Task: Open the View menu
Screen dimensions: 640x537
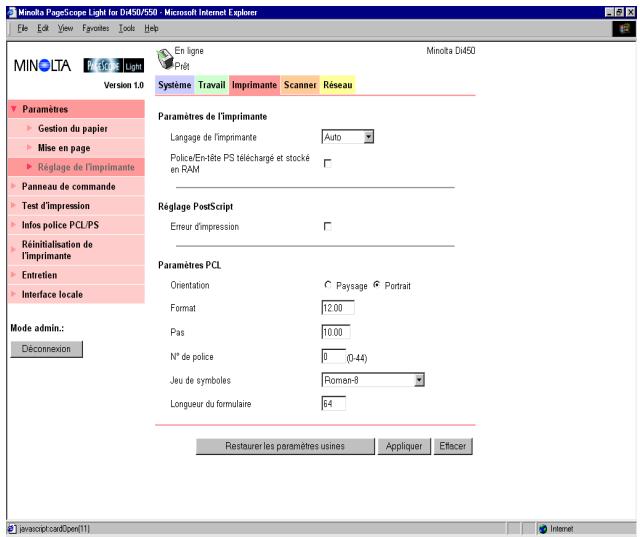Action: click(x=65, y=28)
